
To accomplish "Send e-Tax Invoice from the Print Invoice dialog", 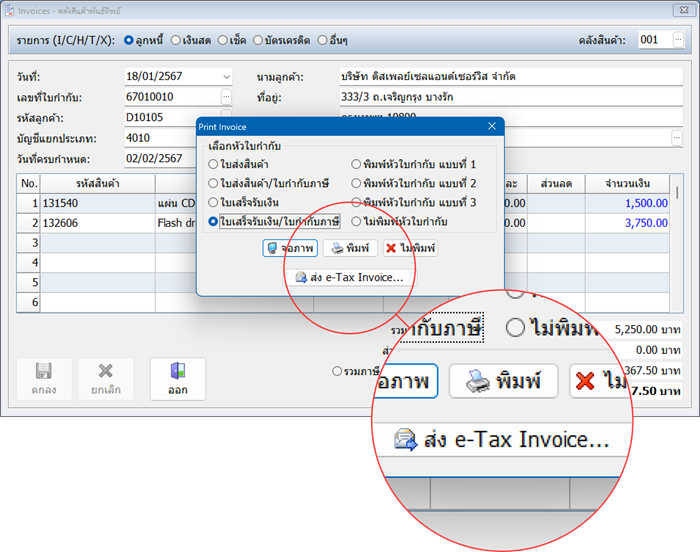I will pos(349,277).
